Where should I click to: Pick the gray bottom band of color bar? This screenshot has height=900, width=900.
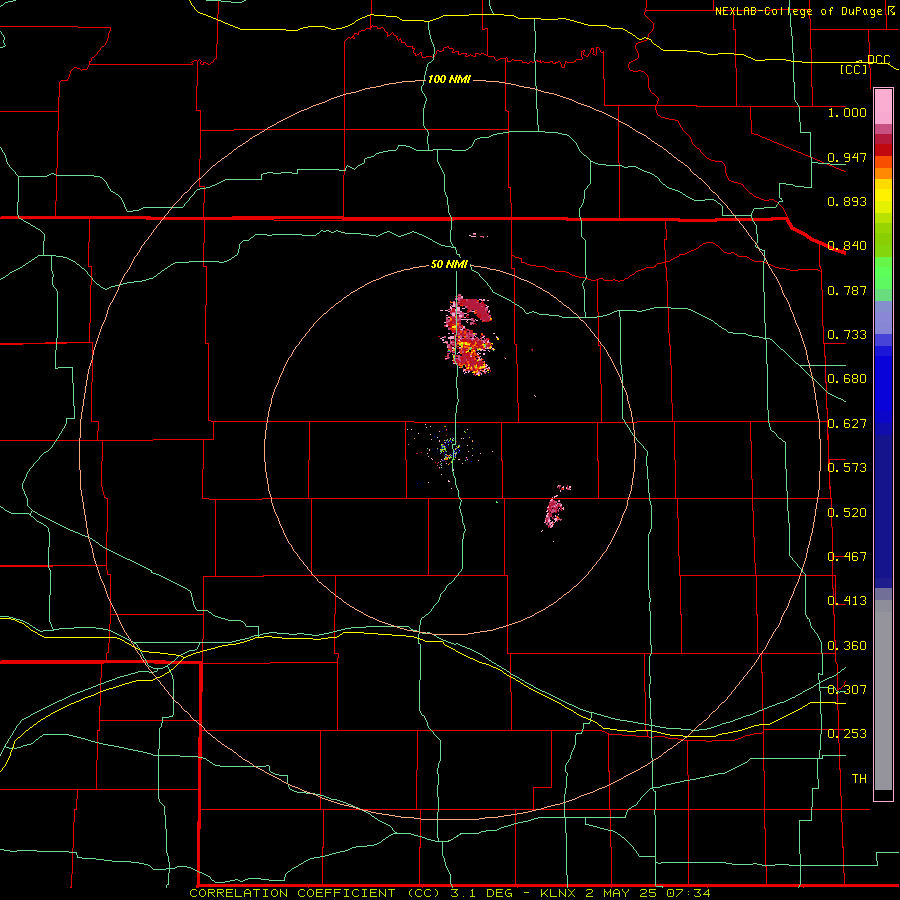click(883, 695)
